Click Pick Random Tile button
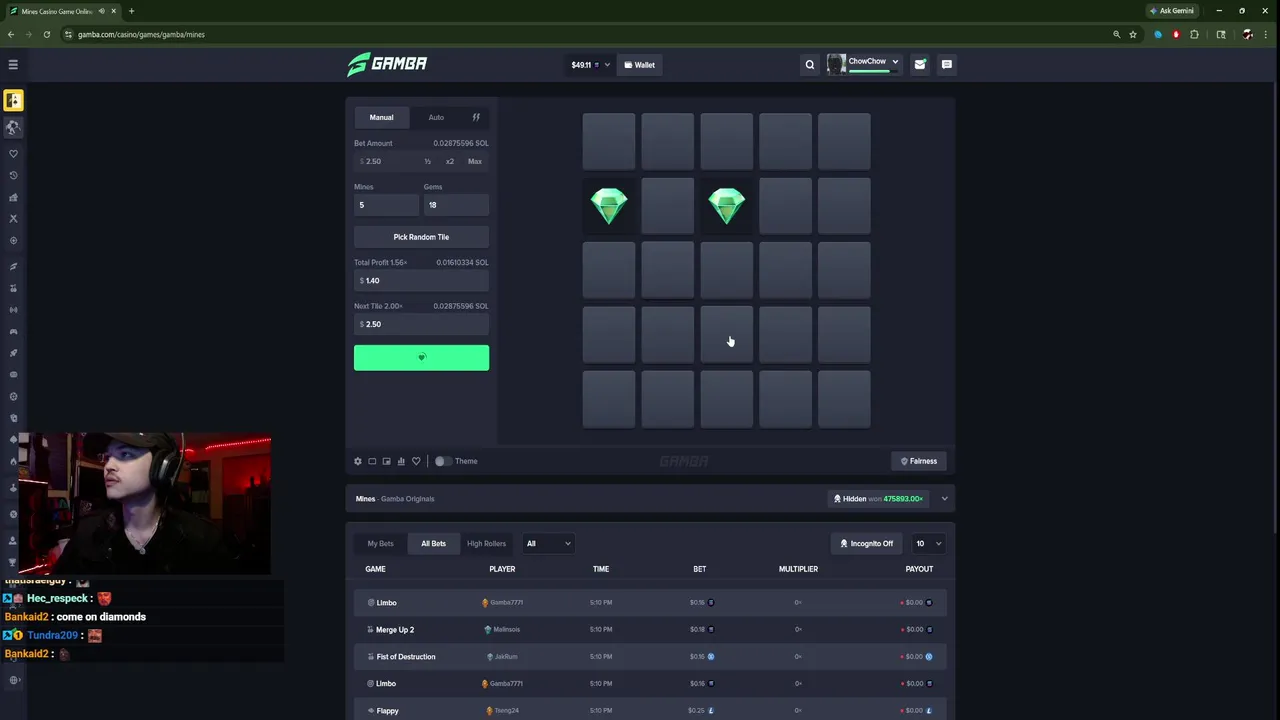 click(421, 237)
